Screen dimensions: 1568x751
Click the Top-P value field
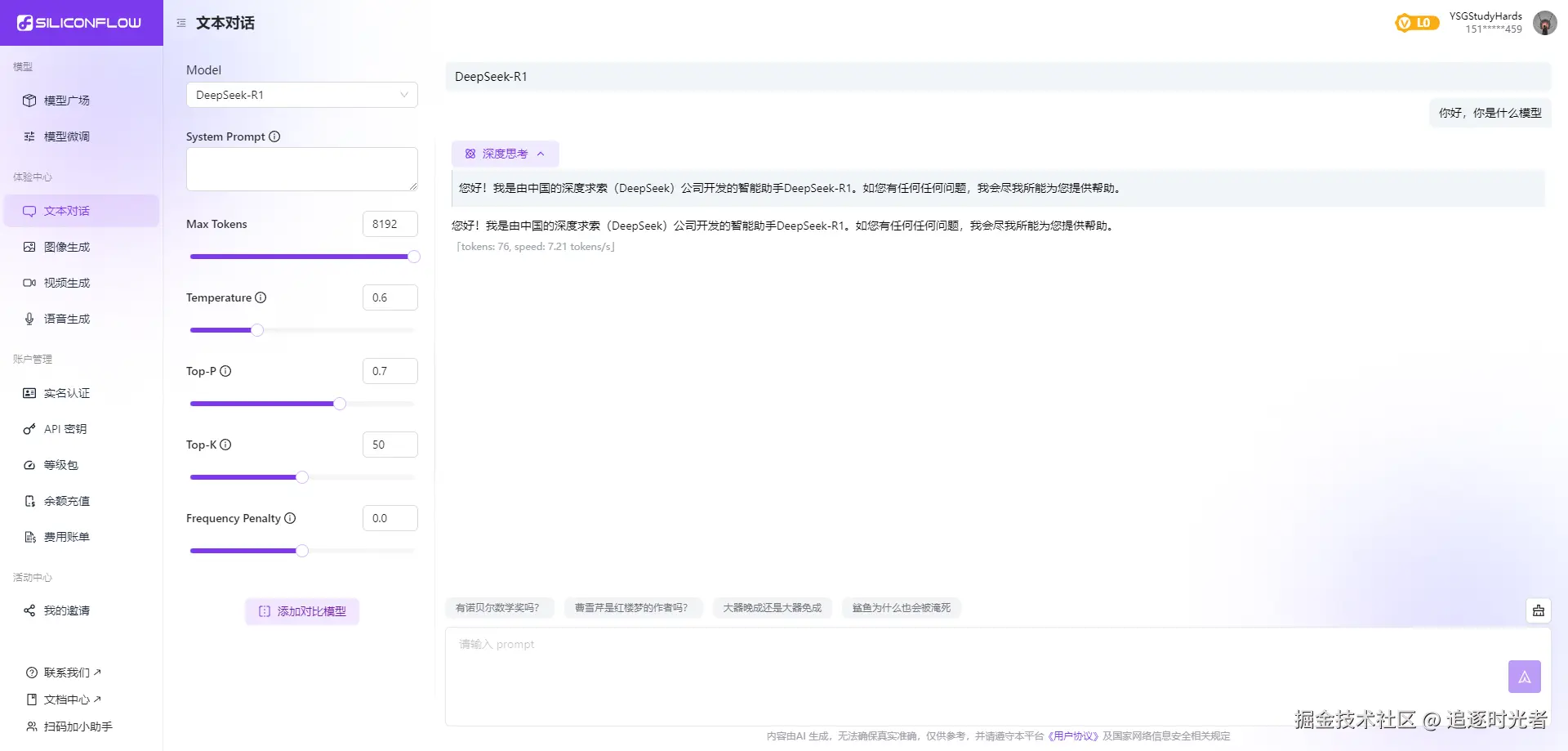(390, 371)
